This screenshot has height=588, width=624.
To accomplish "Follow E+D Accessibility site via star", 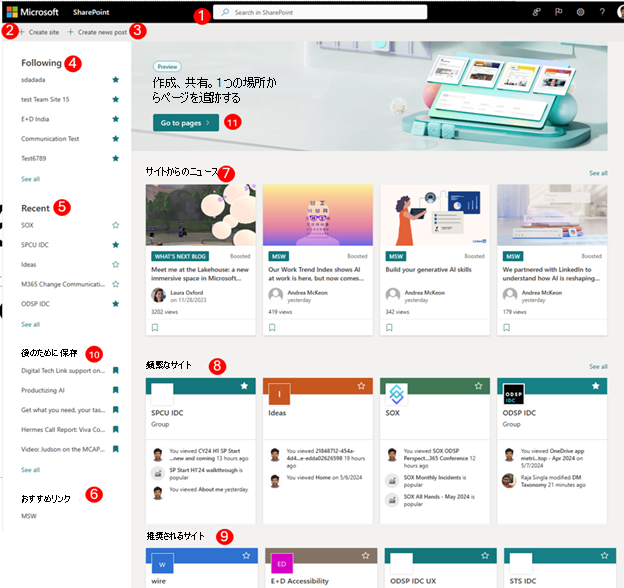I will coord(365,556).
